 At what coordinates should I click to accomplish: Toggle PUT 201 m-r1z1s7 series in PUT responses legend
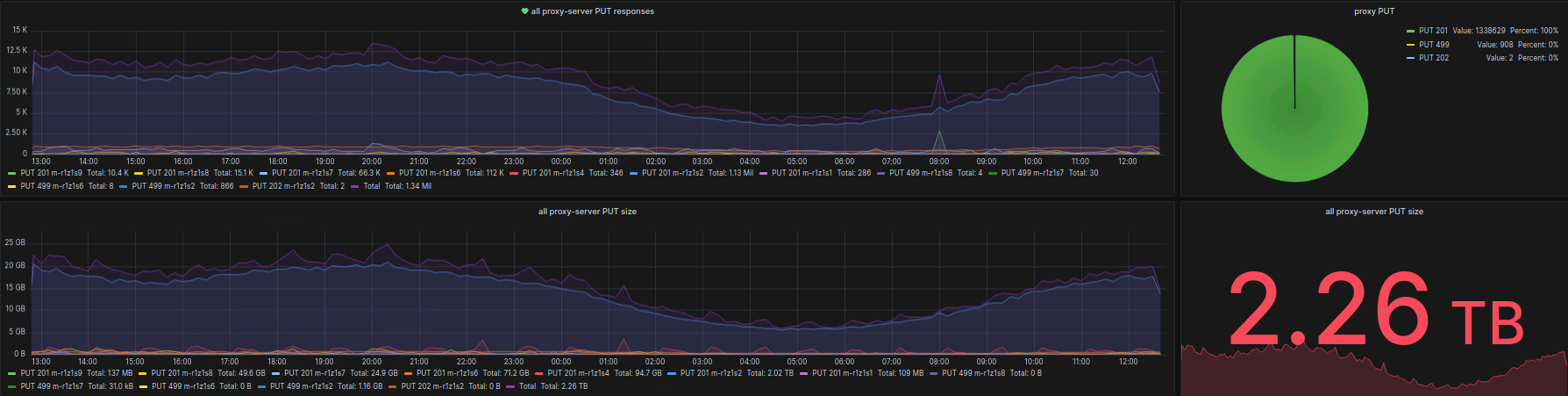coord(303,173)
